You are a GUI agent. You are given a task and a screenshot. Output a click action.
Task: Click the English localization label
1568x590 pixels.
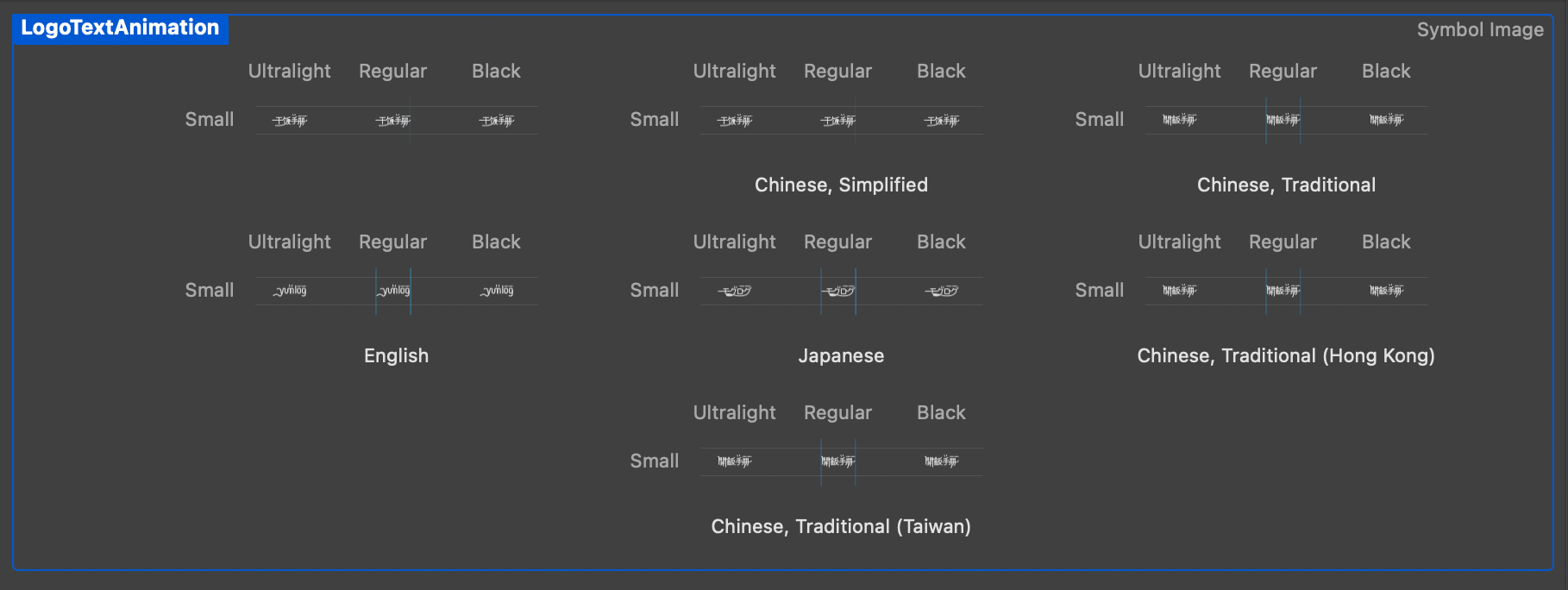point(396,355)
